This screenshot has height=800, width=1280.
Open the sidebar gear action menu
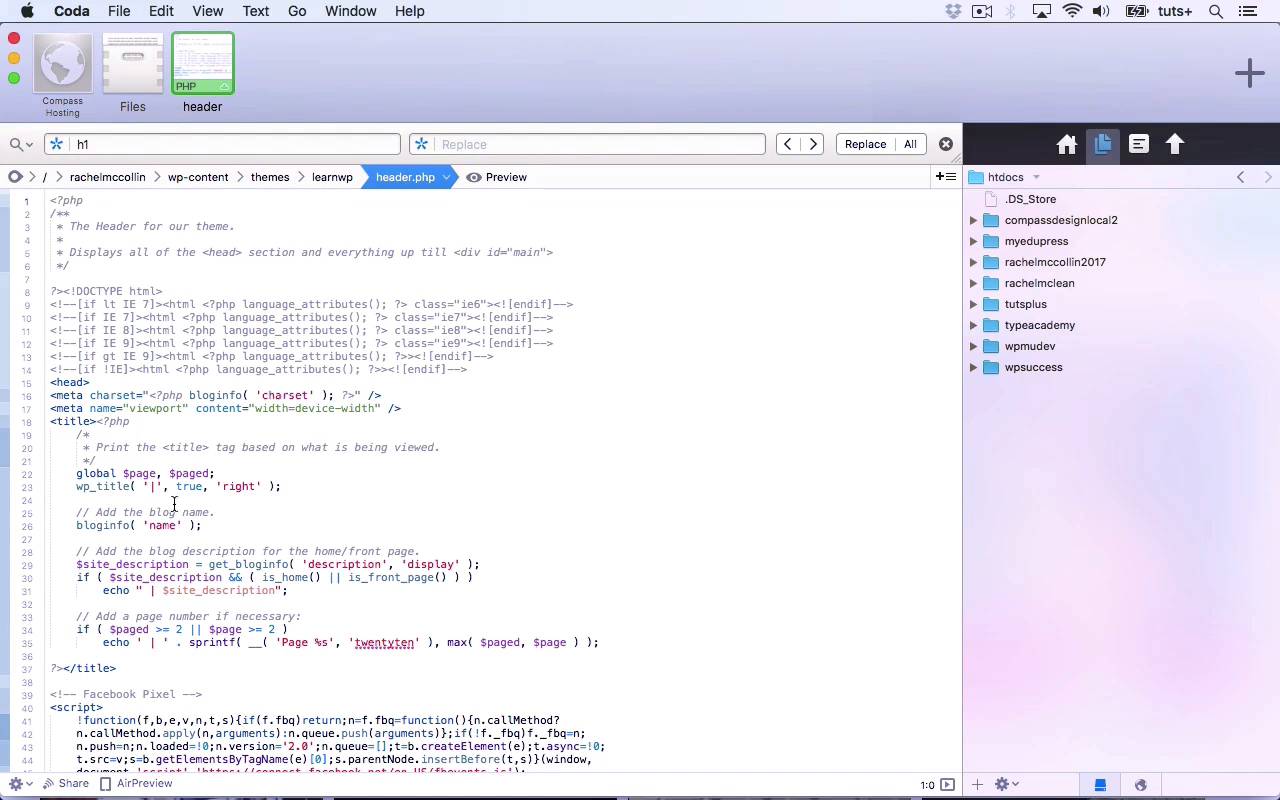coord(1006,785)
